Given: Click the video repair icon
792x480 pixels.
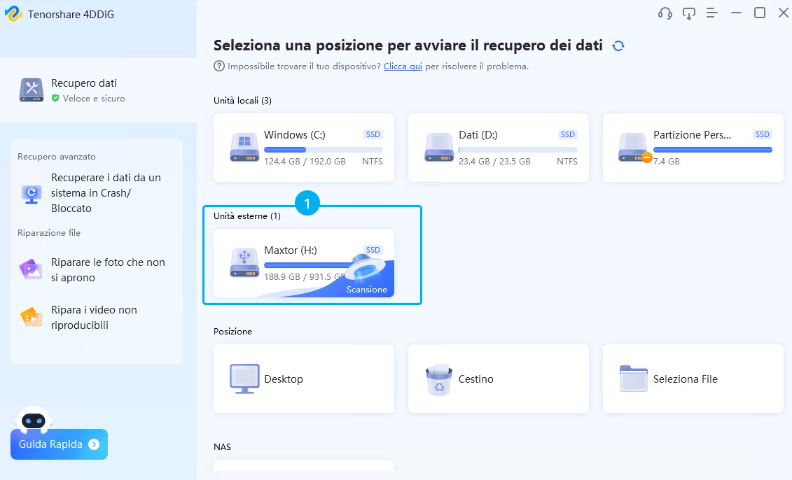Looking at the screenshot, I should click(31, 317).
